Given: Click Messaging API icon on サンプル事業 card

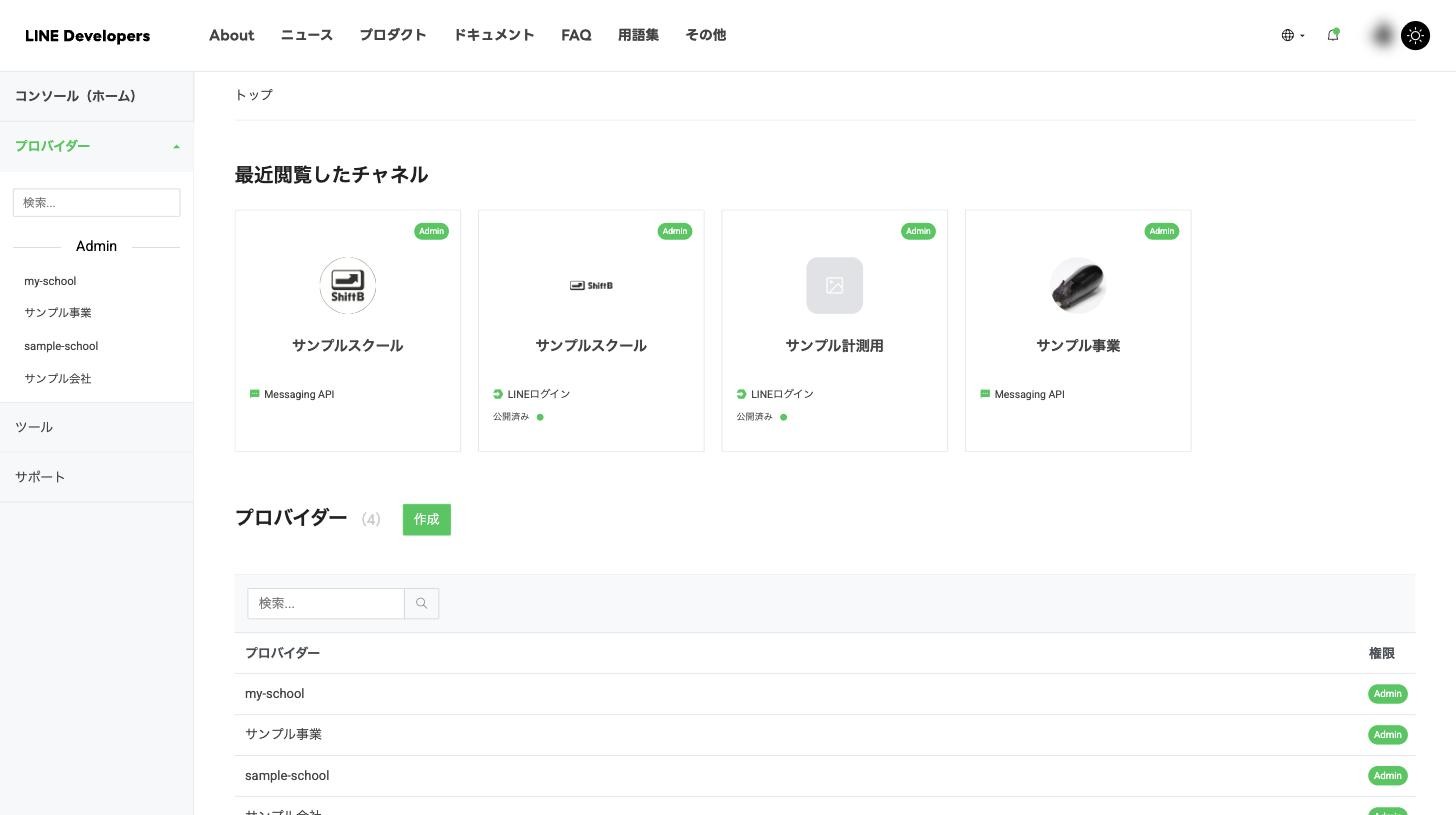Looking at the screenshot, I should 985,394.
